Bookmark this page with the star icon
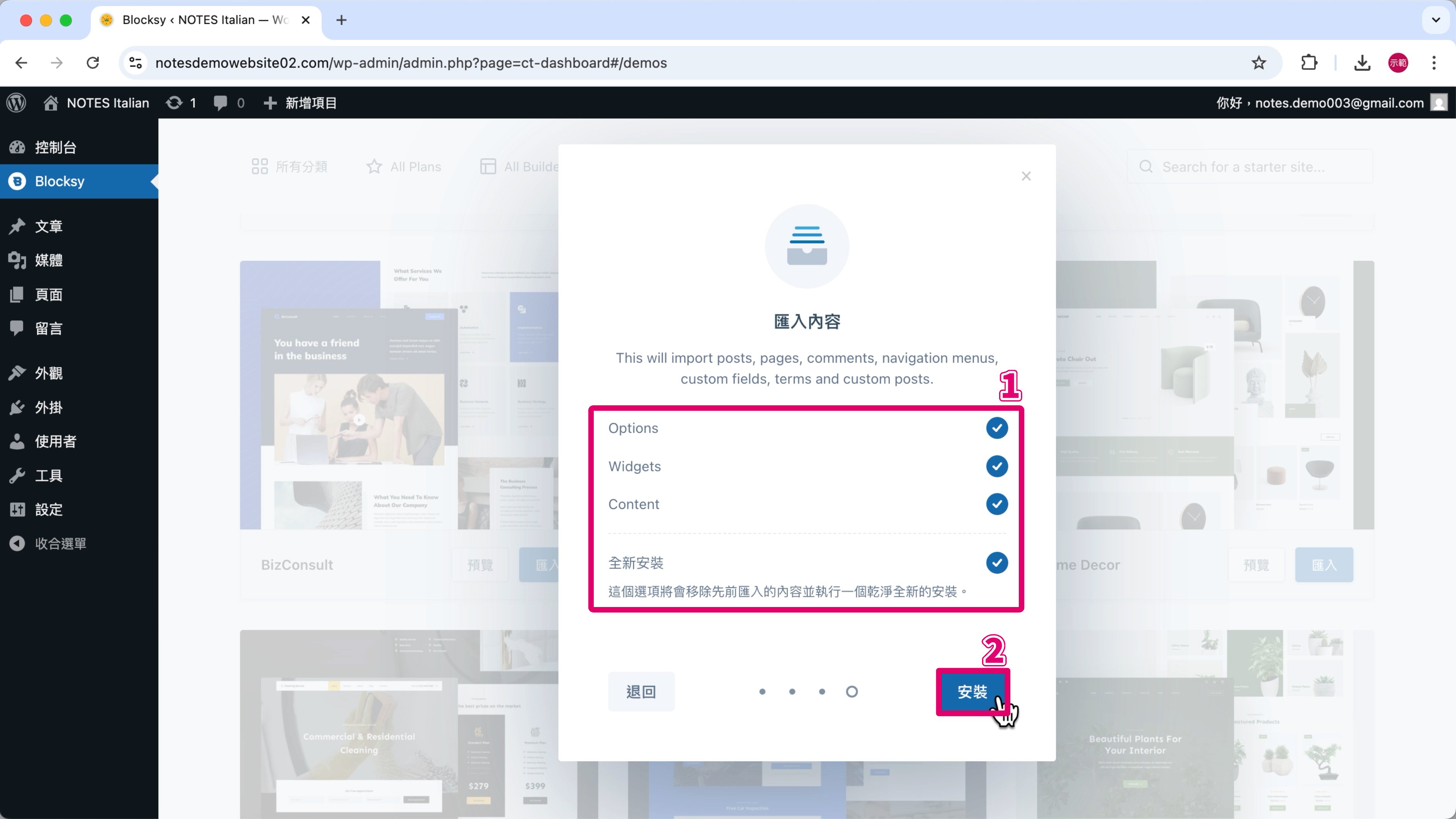The height and width of the screenshot is (819, 1456). (1258, 63)
